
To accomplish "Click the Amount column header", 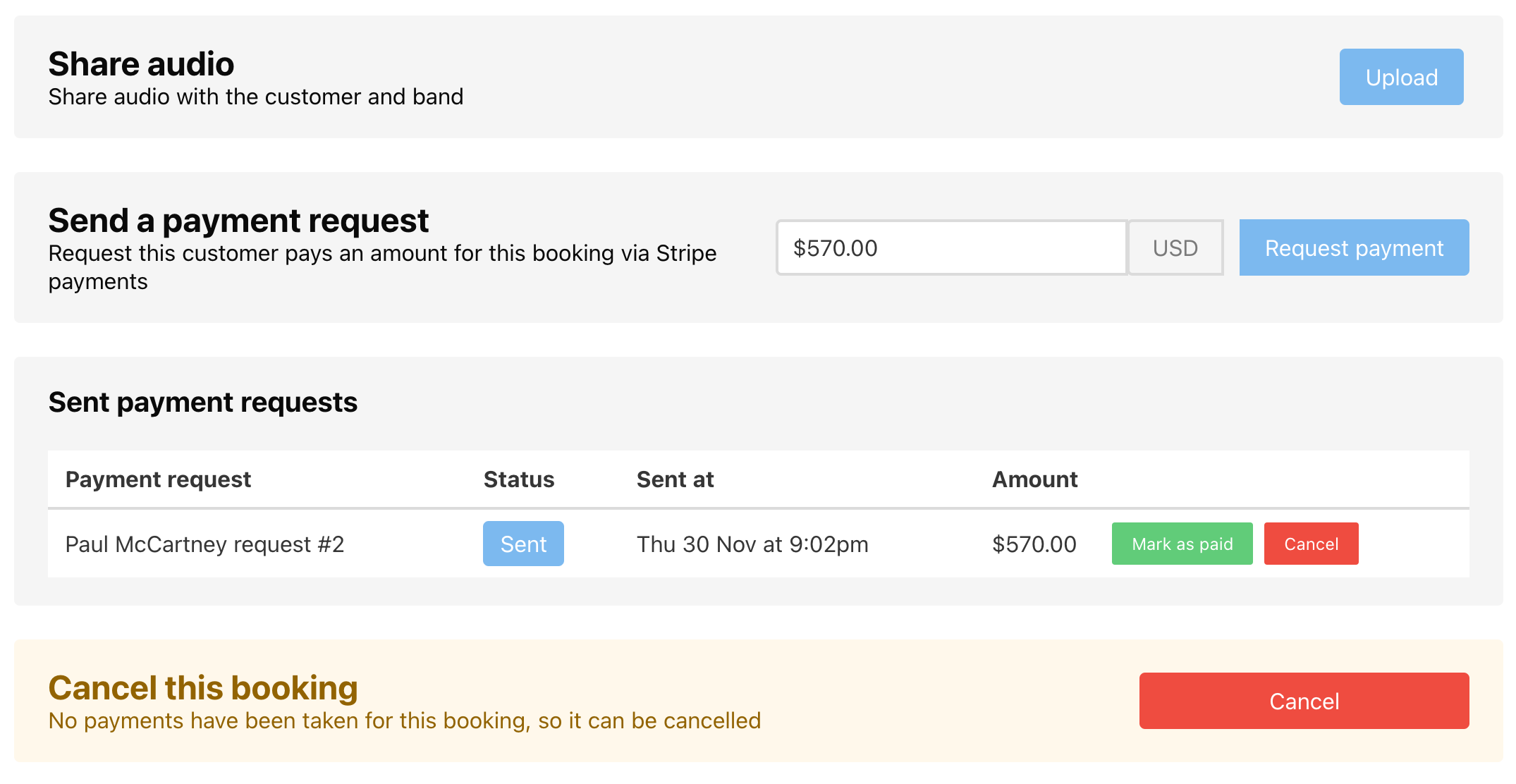I will pos(1034,479).
